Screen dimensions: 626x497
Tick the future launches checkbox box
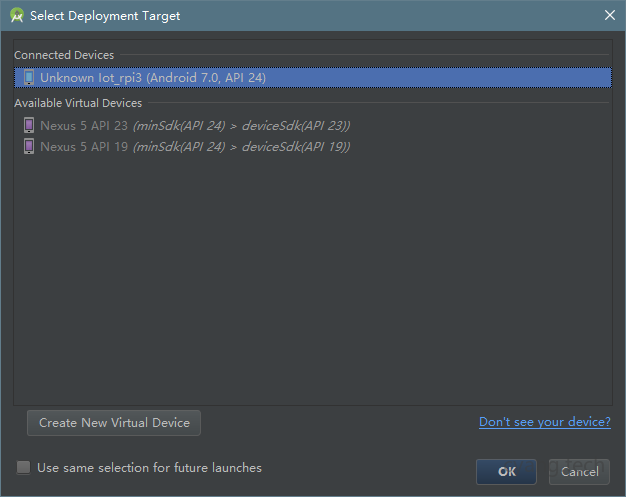click(24, 467)
